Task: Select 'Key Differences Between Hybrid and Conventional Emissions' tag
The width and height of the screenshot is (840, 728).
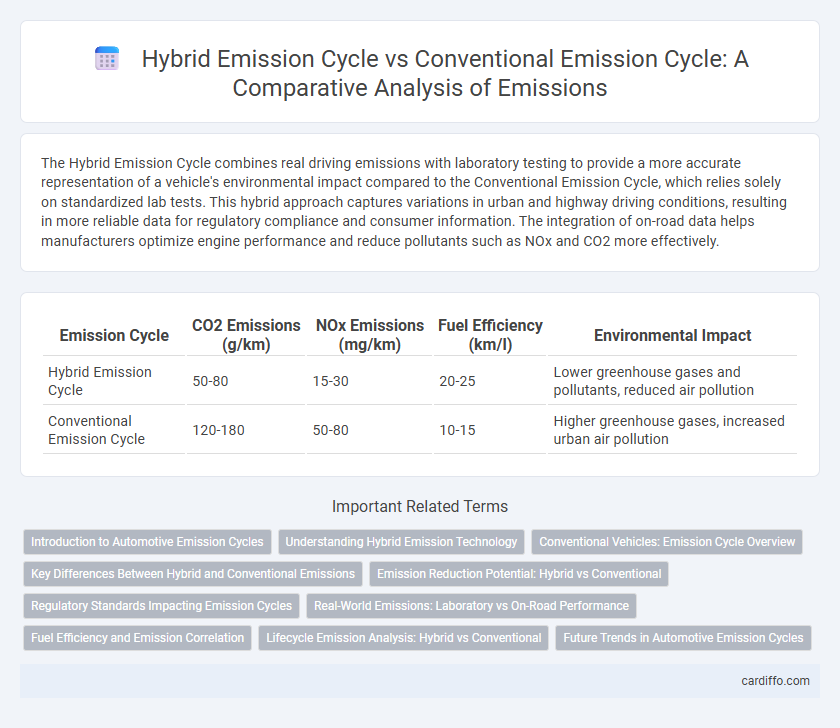Action: 193,574
